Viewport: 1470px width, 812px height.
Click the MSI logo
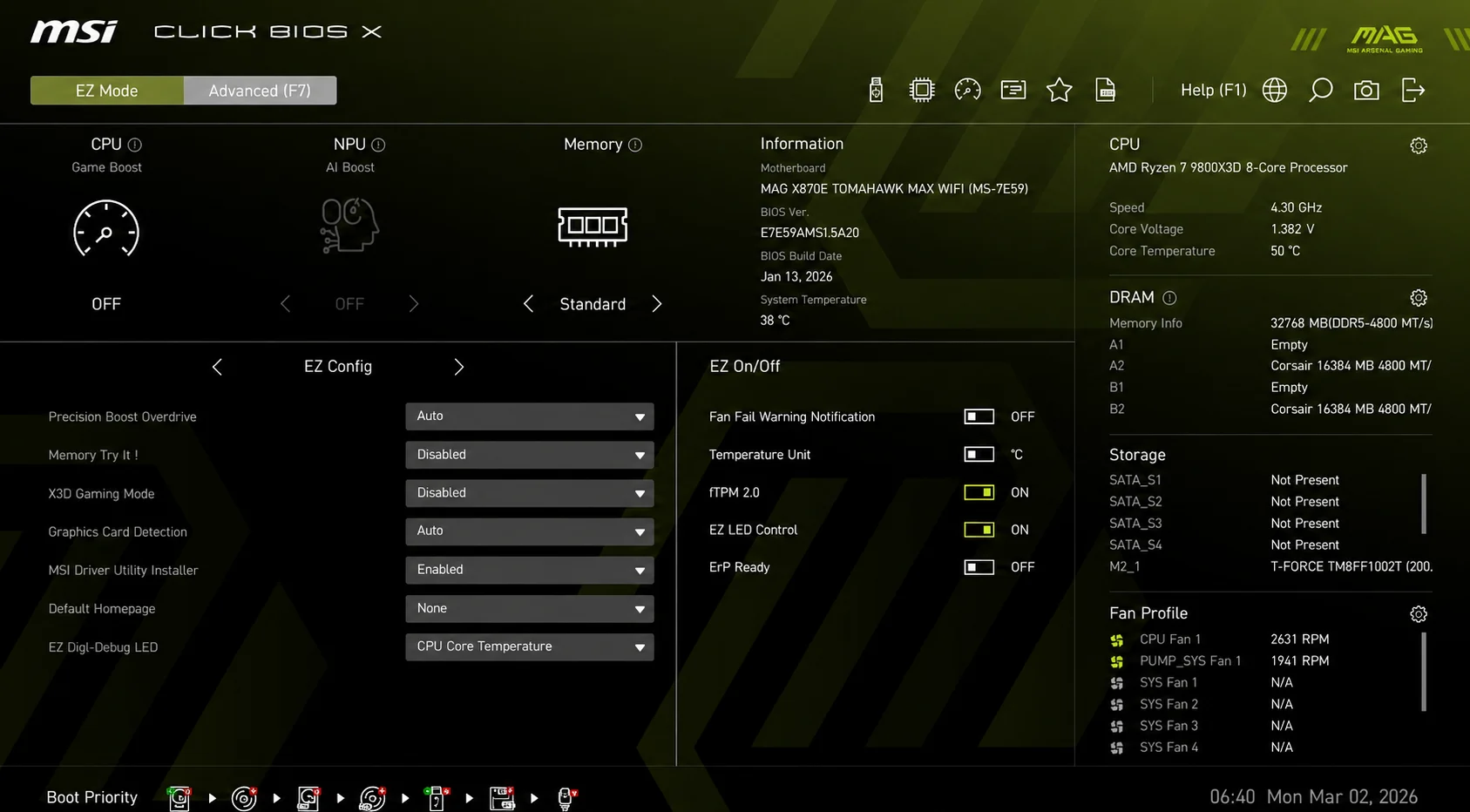[x=74, y=32]
